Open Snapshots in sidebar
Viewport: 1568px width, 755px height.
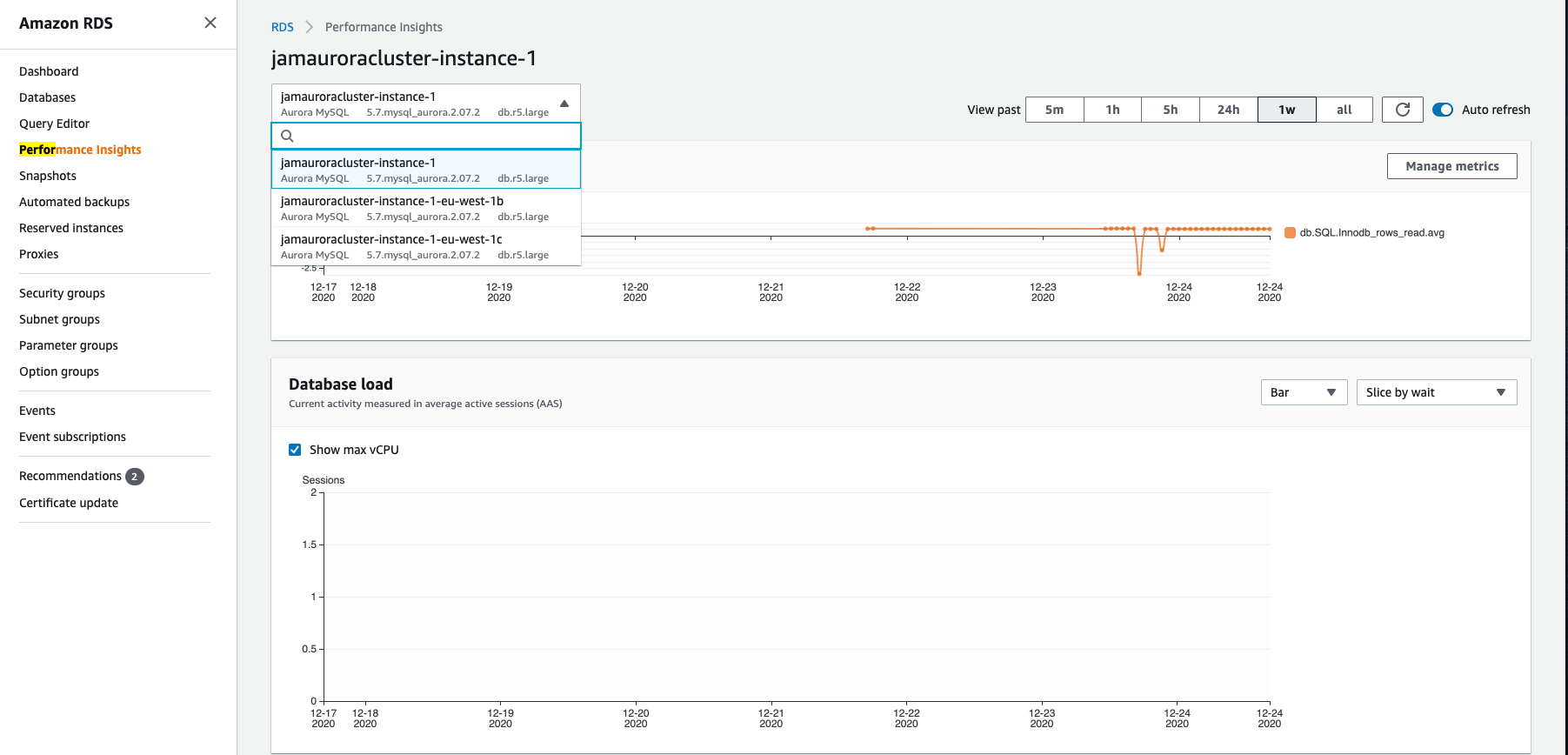[x=48, y=176]
